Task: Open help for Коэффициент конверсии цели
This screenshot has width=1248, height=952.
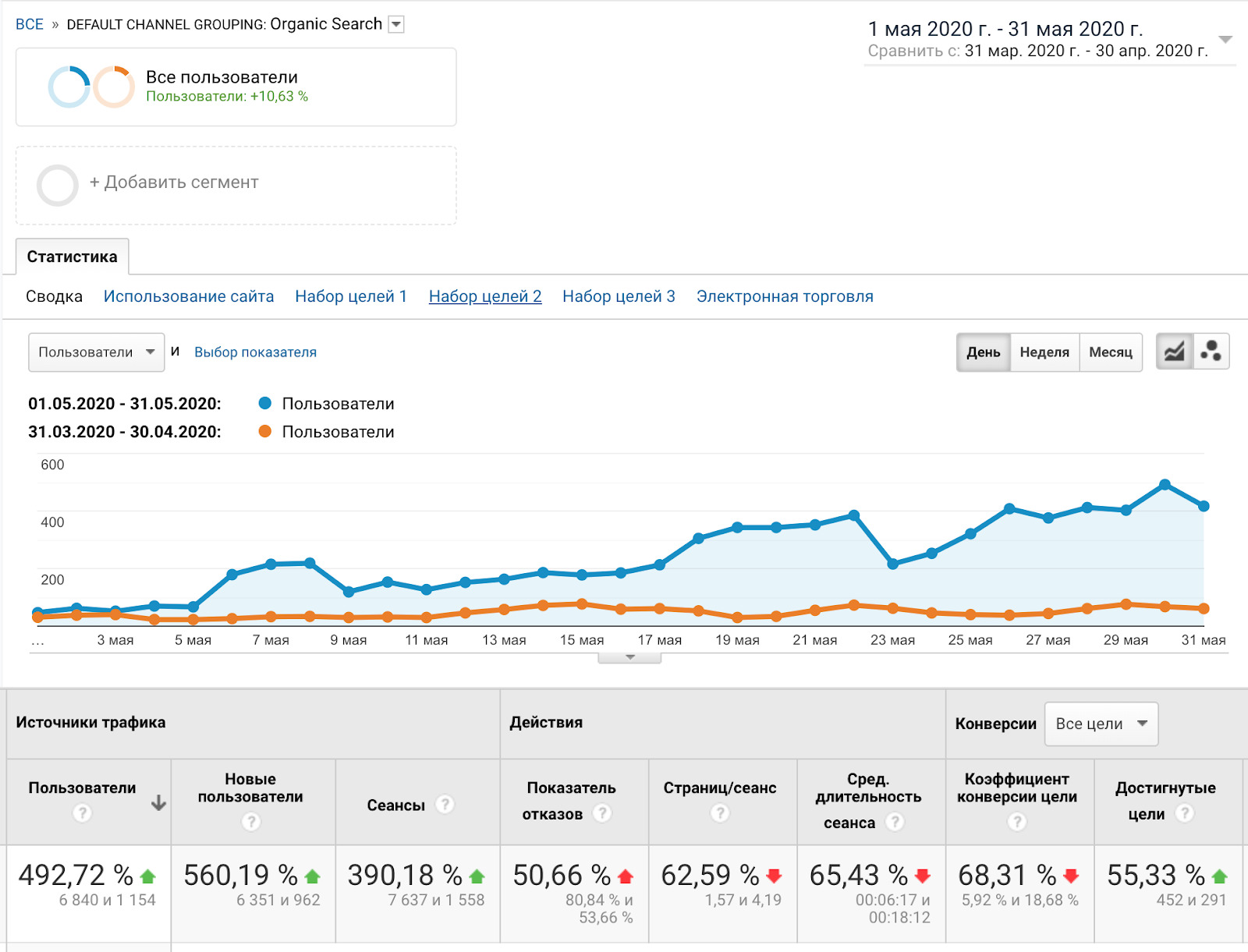Action: pyautogui.click(x=1016, y=822)
